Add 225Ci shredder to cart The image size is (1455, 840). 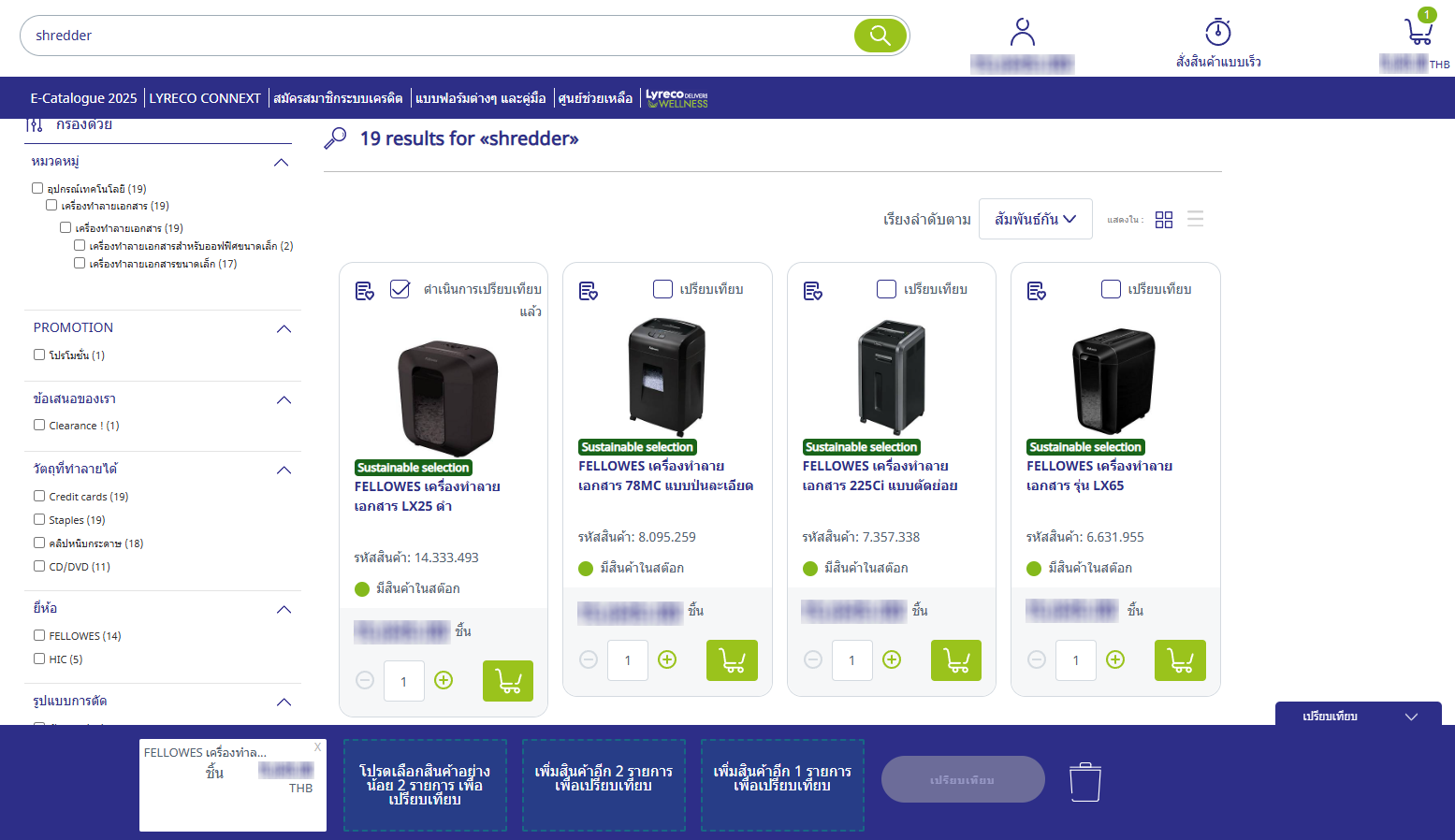coord(956,660)
